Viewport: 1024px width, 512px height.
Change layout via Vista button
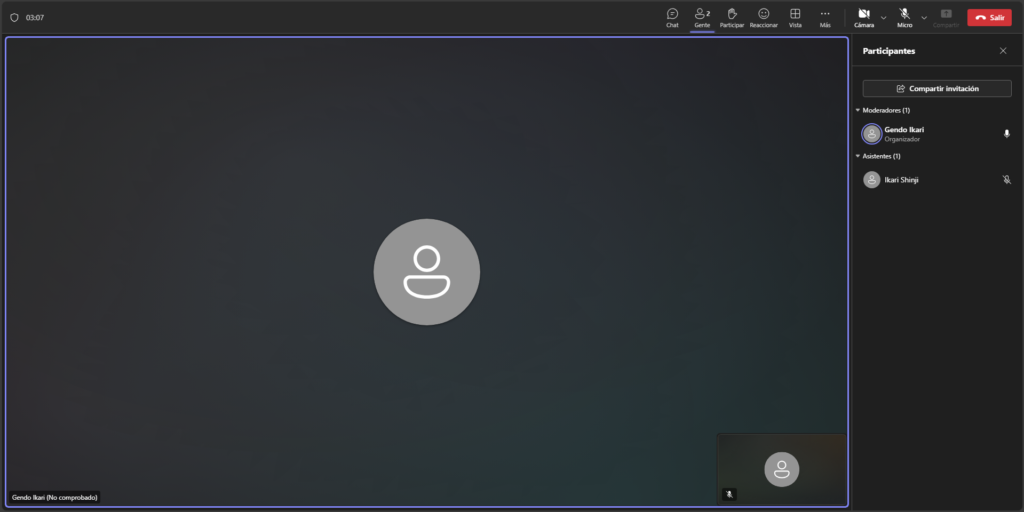coord(795,18)
